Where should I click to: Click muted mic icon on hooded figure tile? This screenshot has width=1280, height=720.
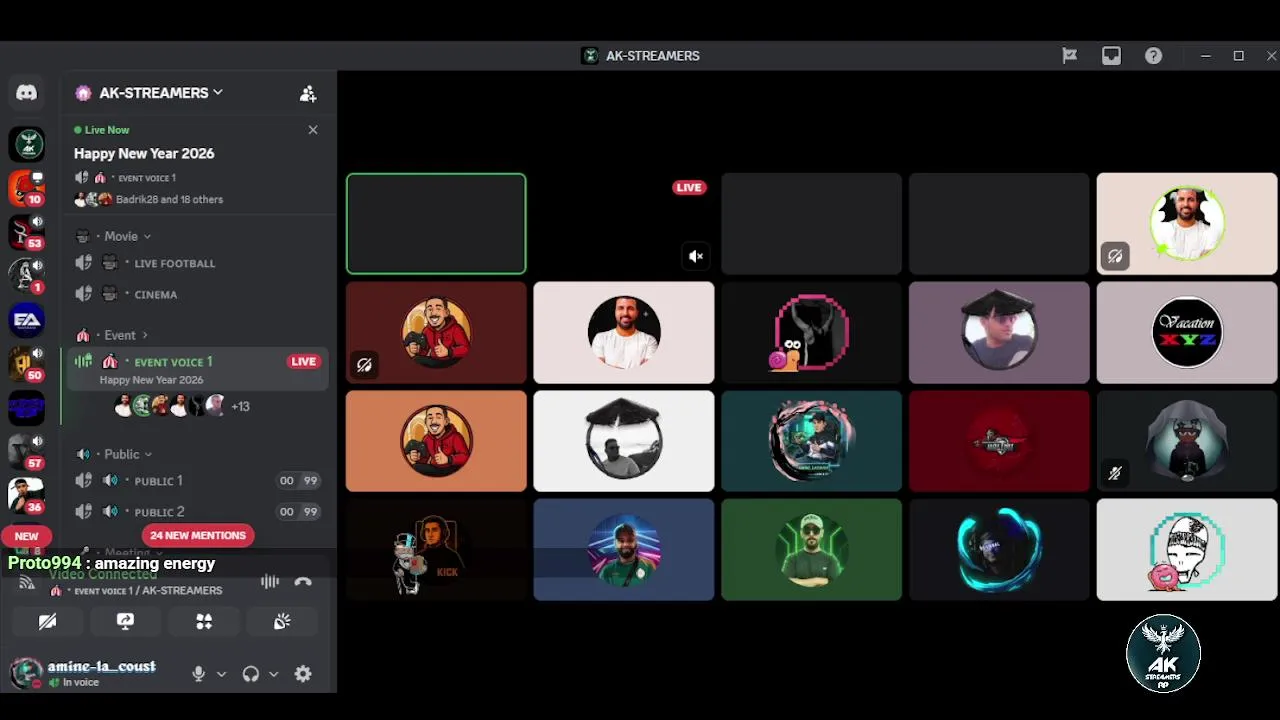[1114, 473]
